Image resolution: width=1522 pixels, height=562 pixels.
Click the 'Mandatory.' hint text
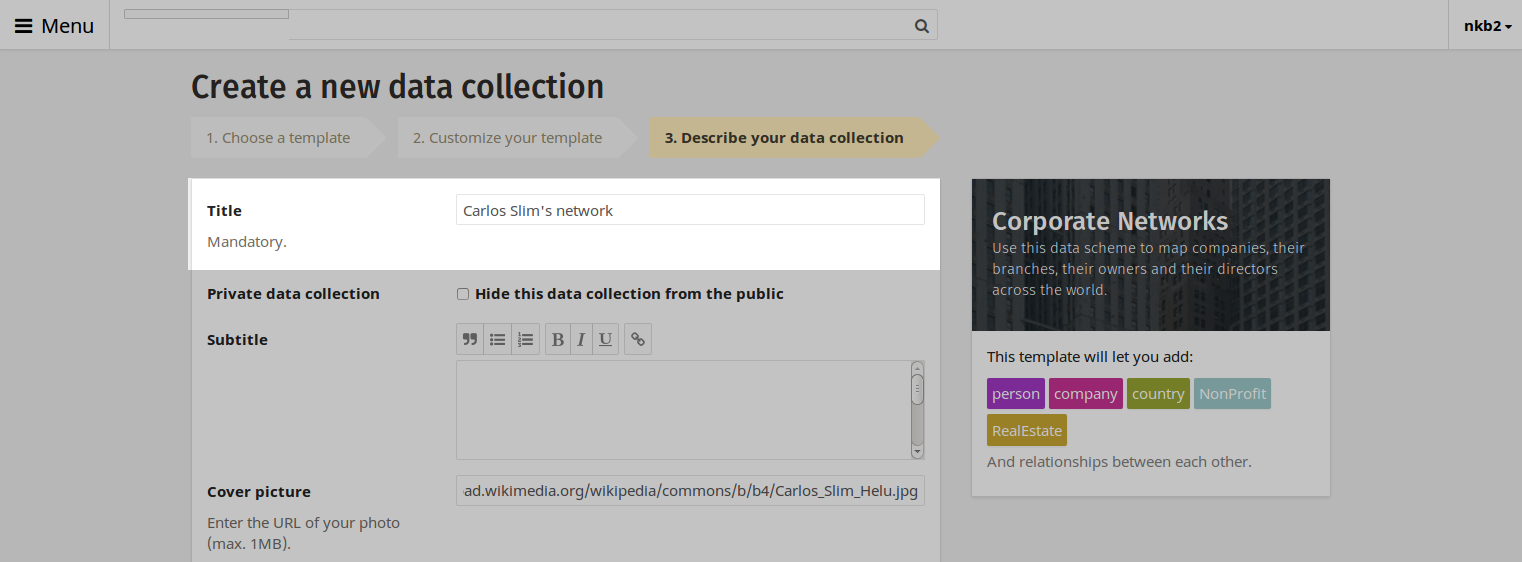(247, 242)
